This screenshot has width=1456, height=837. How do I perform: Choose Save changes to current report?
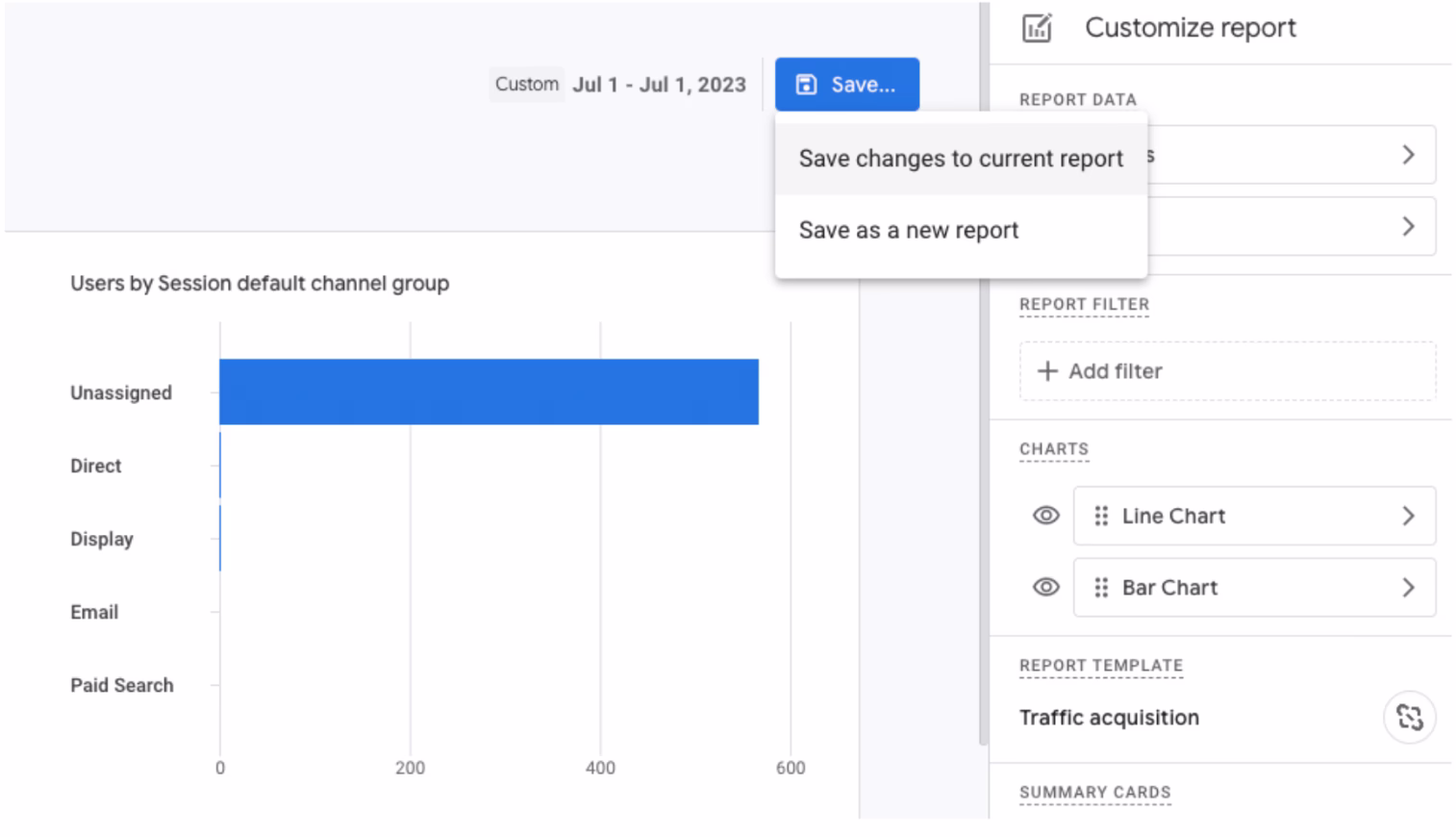coord(961,159)
